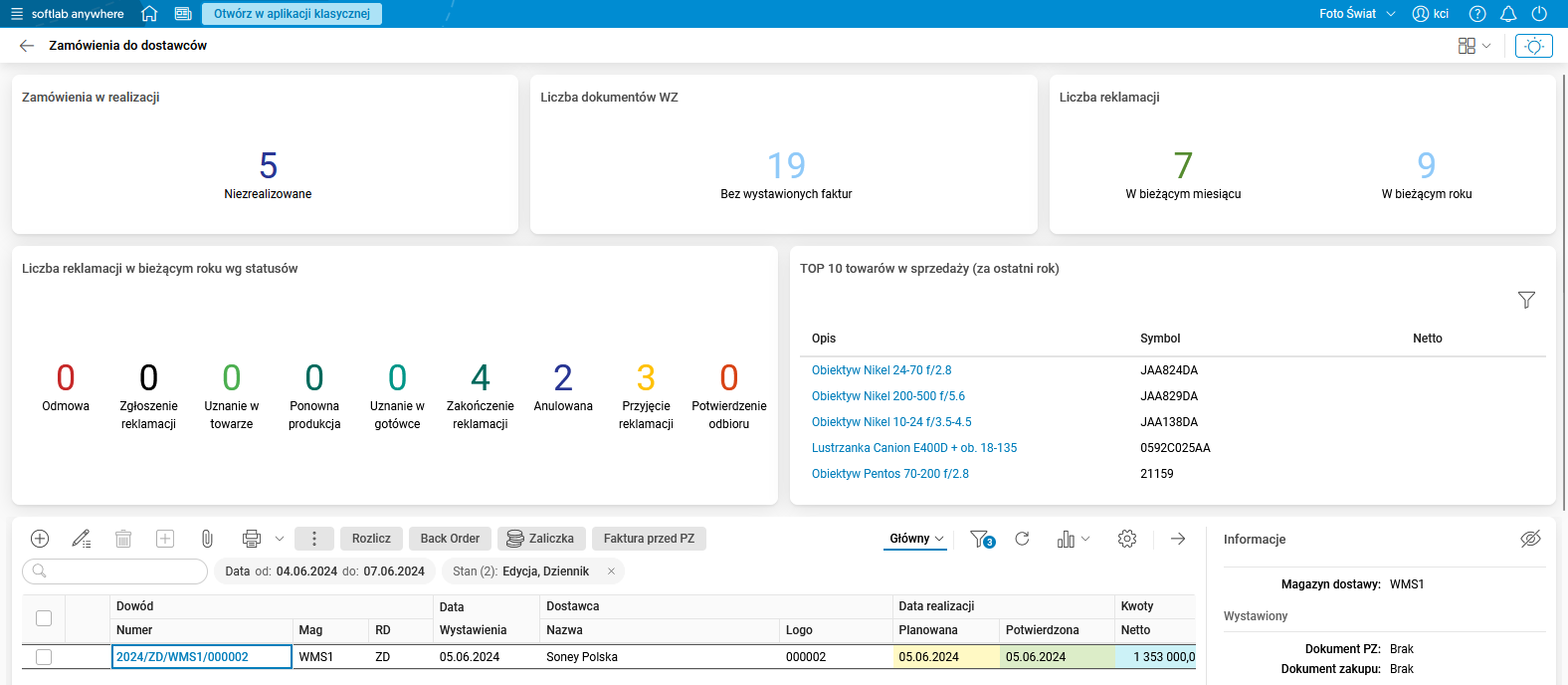Click the 5 Niezrealizowane orders count
1568x685 pixels.
tap(268, 165)
